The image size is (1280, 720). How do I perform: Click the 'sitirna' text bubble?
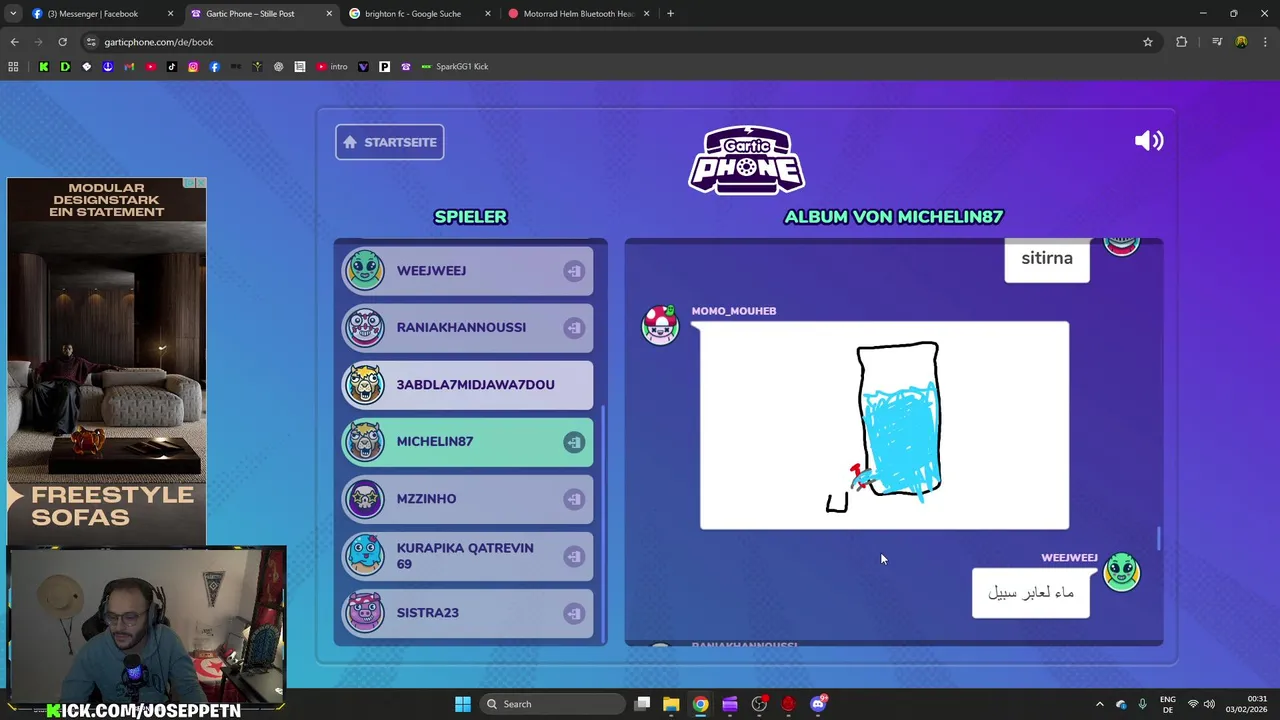coord(1047,258)
